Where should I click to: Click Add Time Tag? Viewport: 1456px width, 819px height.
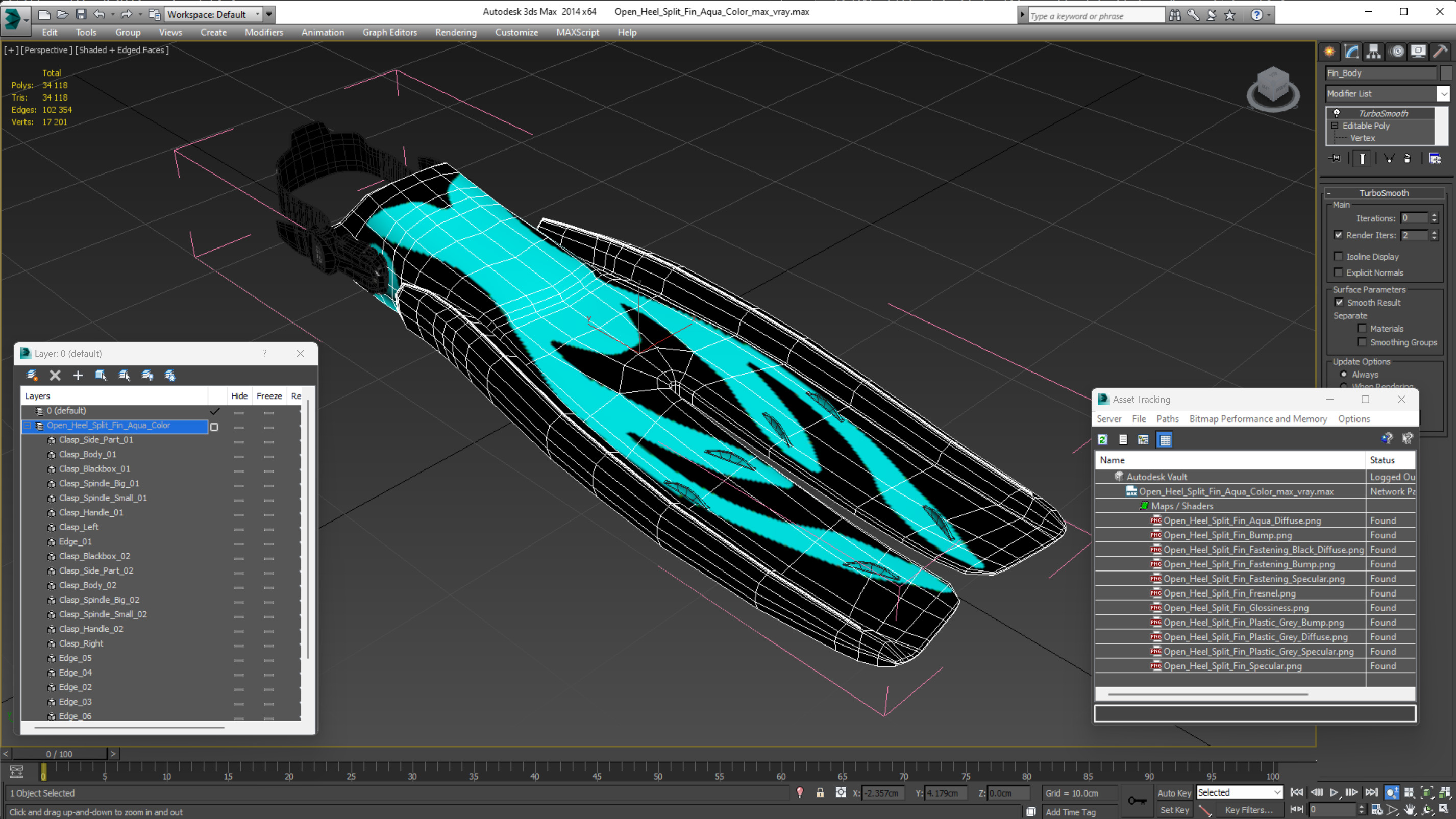pos(1070,812)
